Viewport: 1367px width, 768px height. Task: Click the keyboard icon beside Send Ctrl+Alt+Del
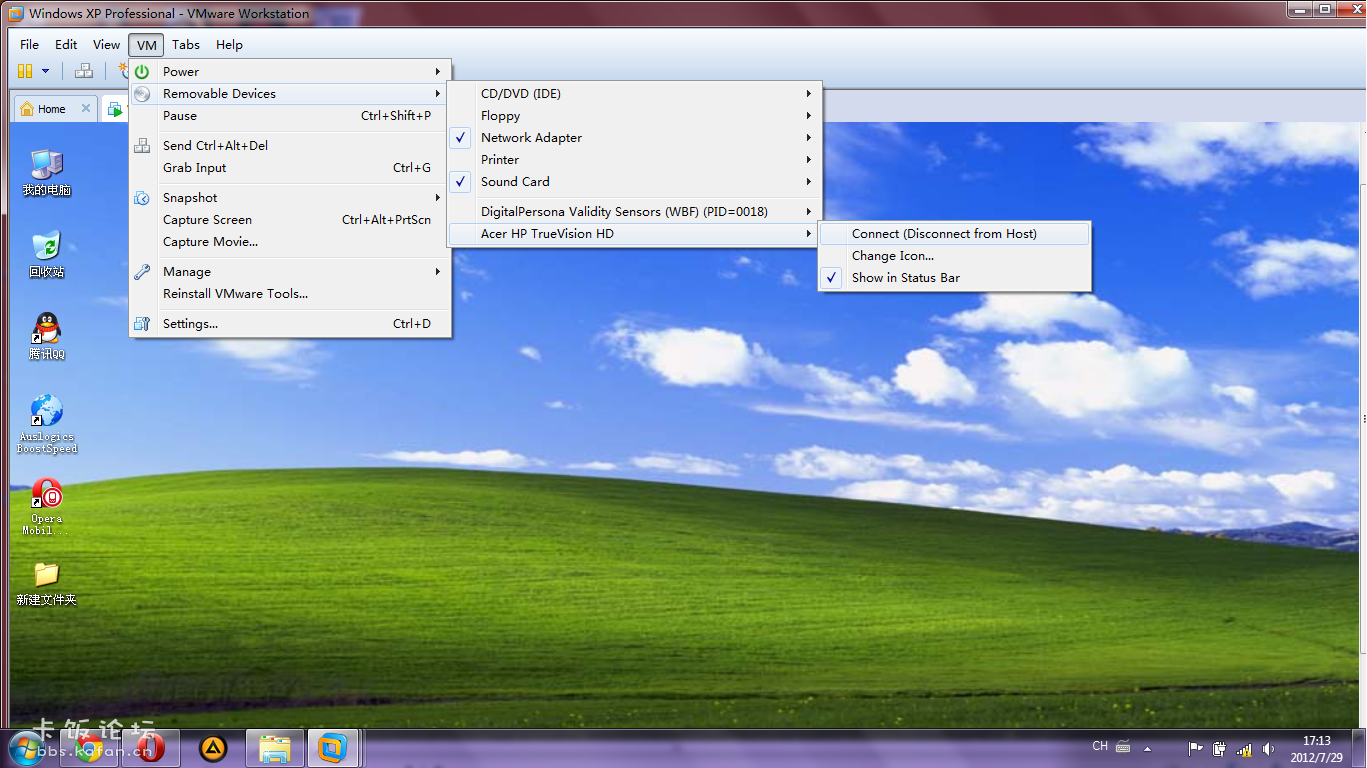[x=142, y=146]
